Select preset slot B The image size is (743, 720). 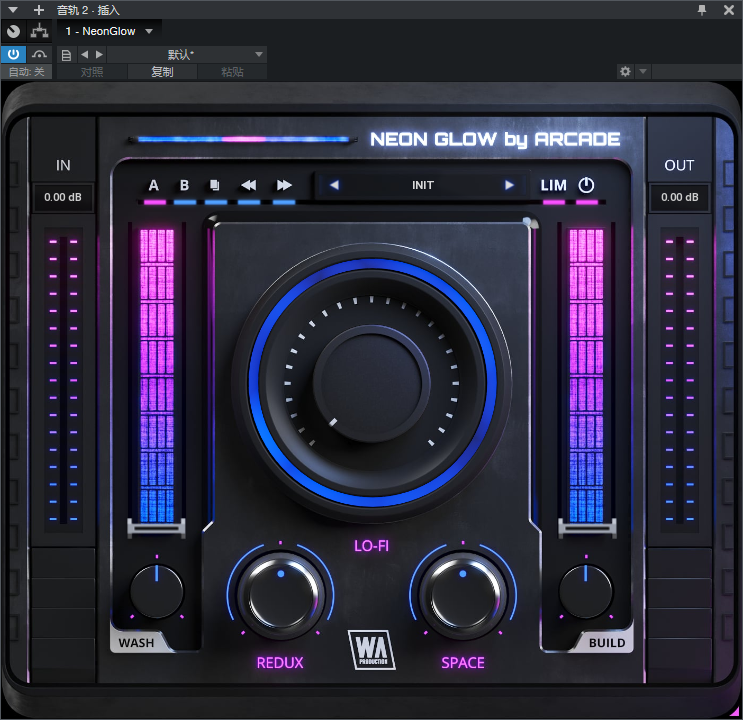pos(184,185)
